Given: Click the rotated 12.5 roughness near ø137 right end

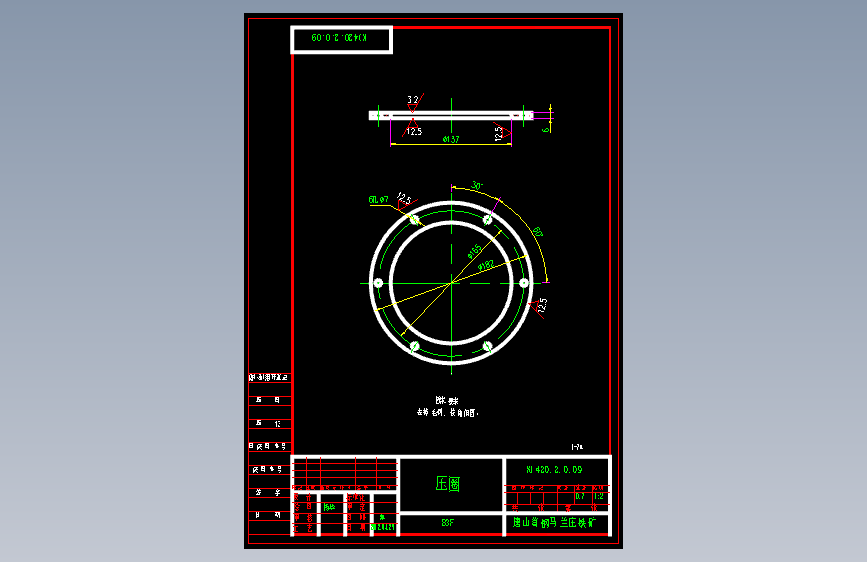Looking at the screenshot, I should [498, 133].
